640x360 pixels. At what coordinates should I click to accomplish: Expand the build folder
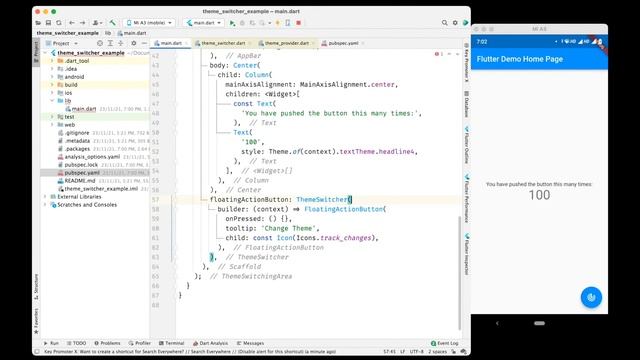point(52,85)
